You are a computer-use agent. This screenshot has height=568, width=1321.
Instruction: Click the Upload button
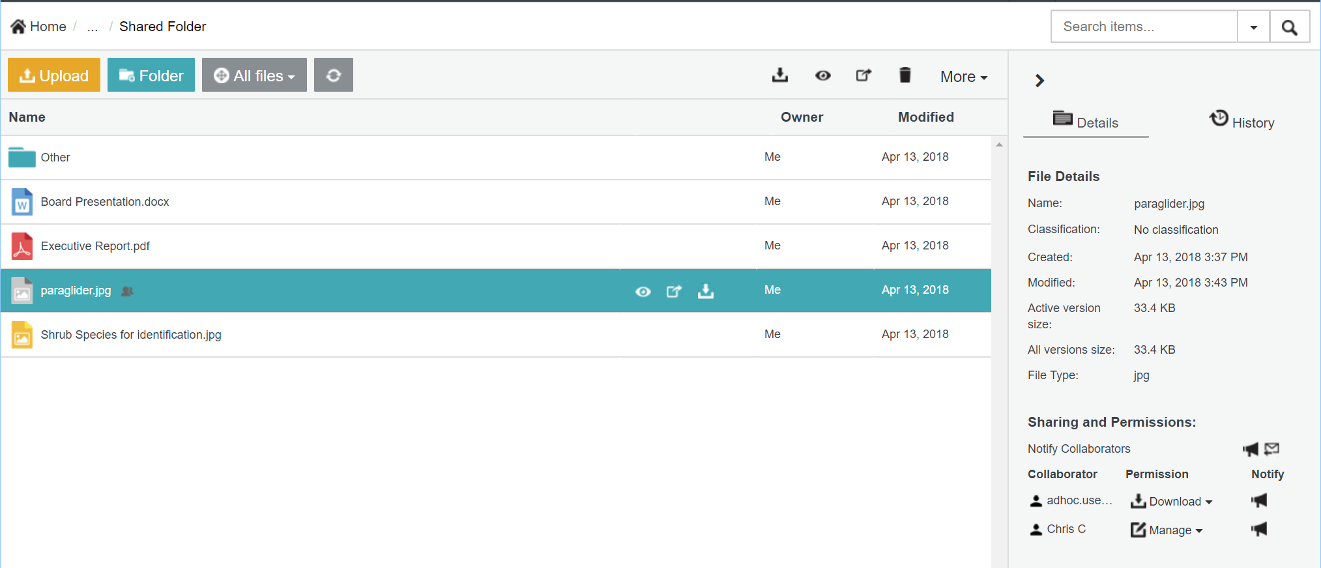[54, 76]
